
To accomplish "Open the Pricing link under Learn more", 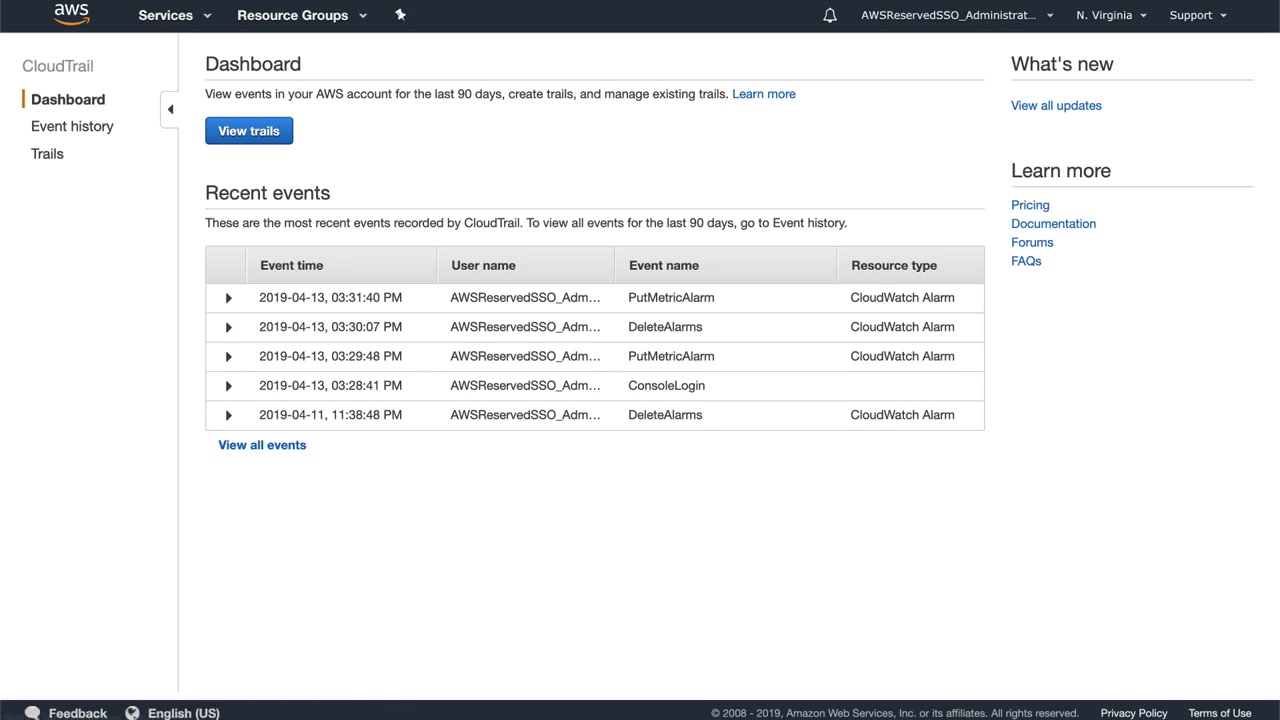I will (1030, 205).
